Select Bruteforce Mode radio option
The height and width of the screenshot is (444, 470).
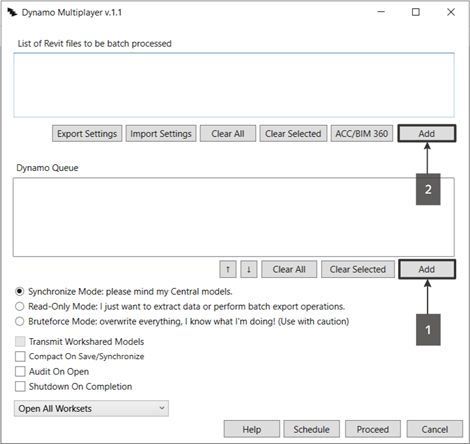(20, 321)
